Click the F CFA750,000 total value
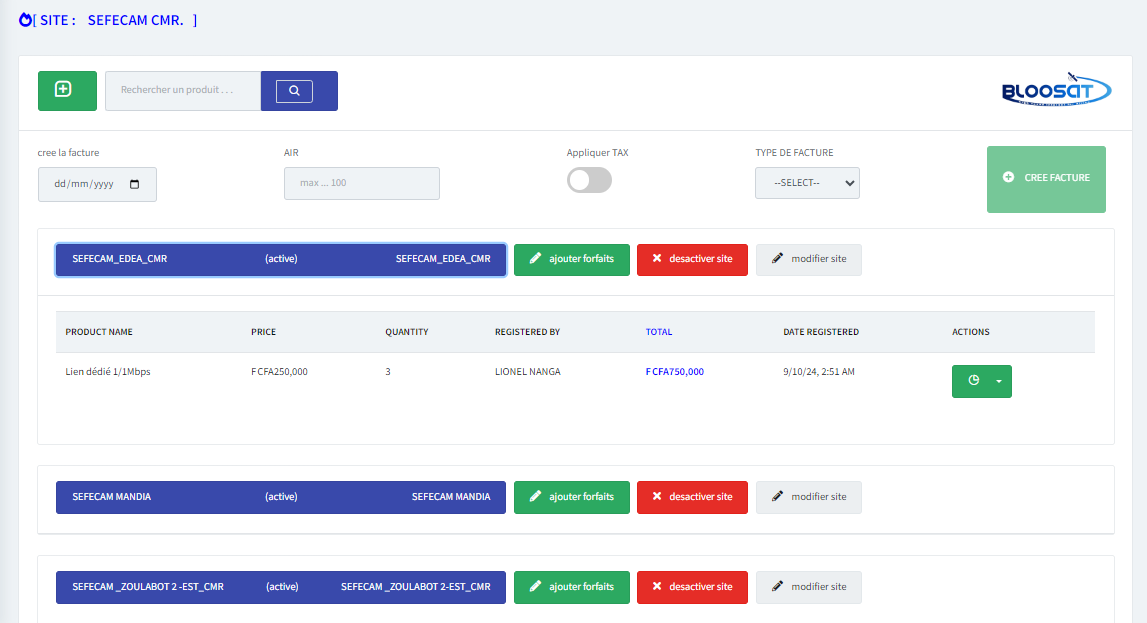The image size is (1147, 623). (x=674, y=371)
